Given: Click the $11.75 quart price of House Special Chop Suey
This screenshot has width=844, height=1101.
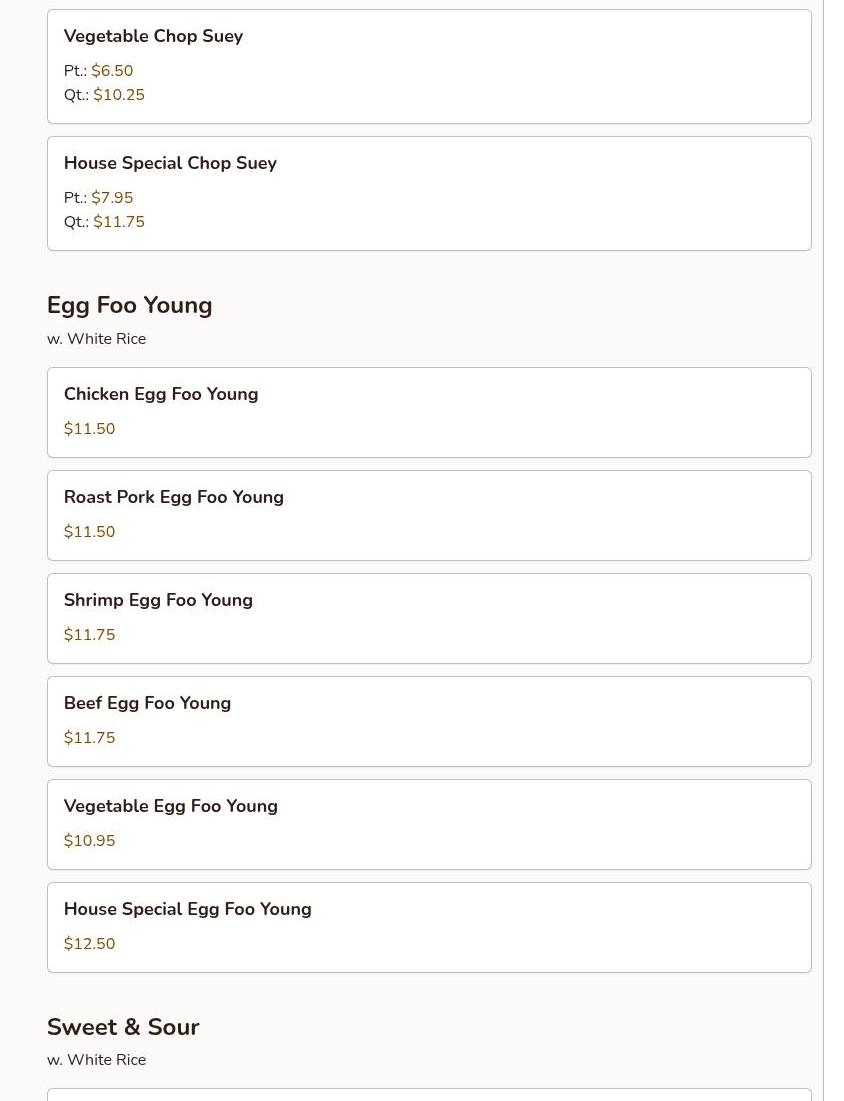Looking at the screenshot, I should click(119, 222).
